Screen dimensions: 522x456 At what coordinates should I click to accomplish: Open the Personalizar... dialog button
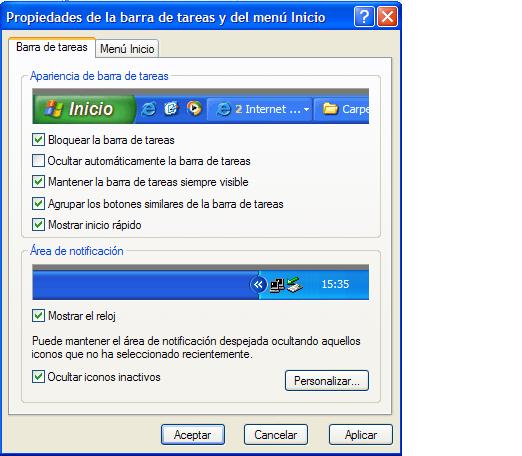(327, 380)
